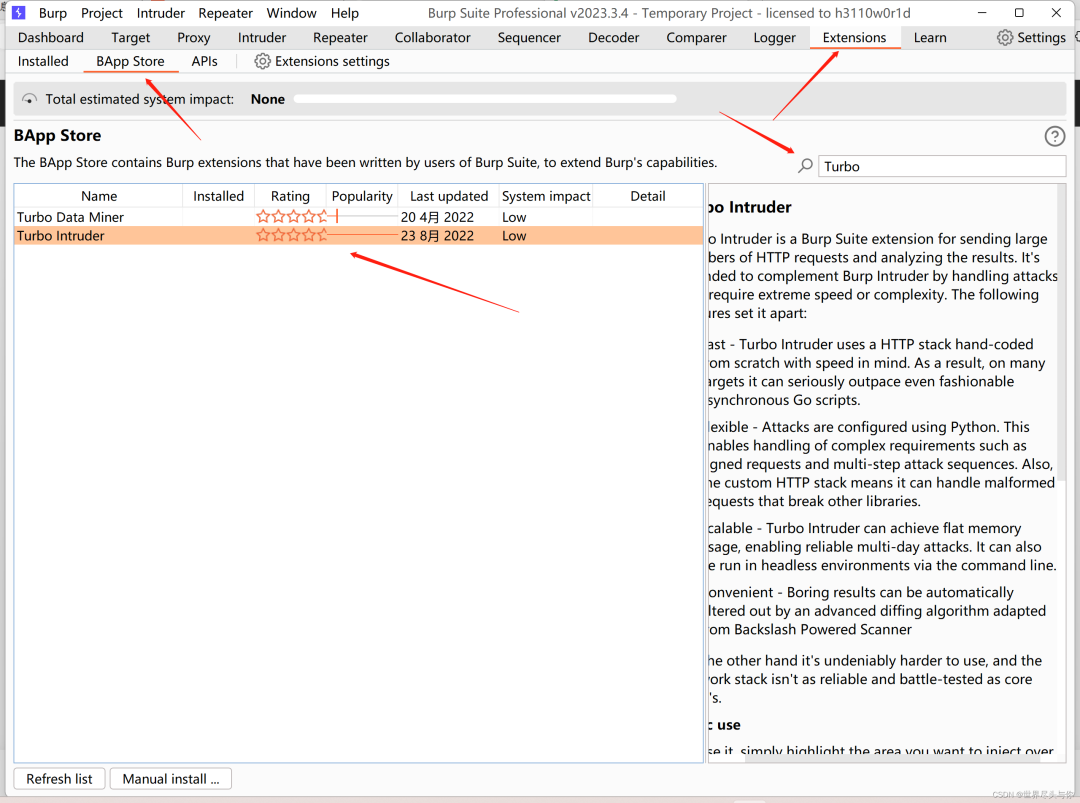This screenshot has height=803, width=1080.
Task: Select the Turbo Intruder row
Action: (x=358, y=236)
